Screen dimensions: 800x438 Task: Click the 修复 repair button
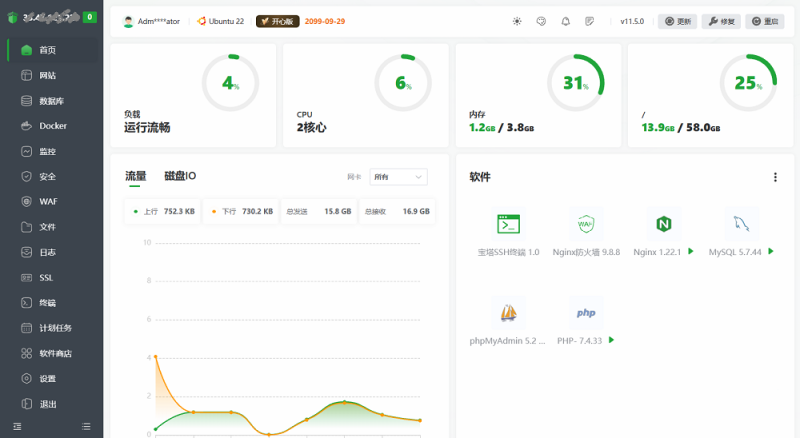click(x=721, y=21)
